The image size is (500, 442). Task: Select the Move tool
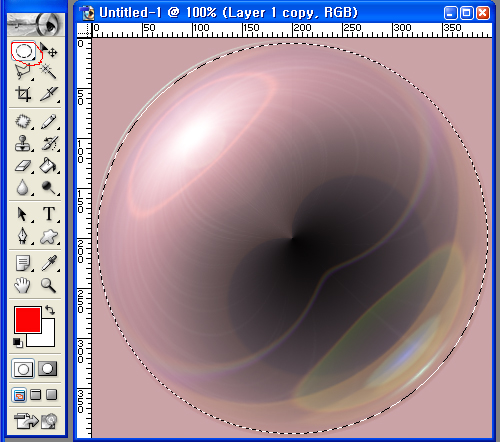pyautogui.click(x=49, y=50)
